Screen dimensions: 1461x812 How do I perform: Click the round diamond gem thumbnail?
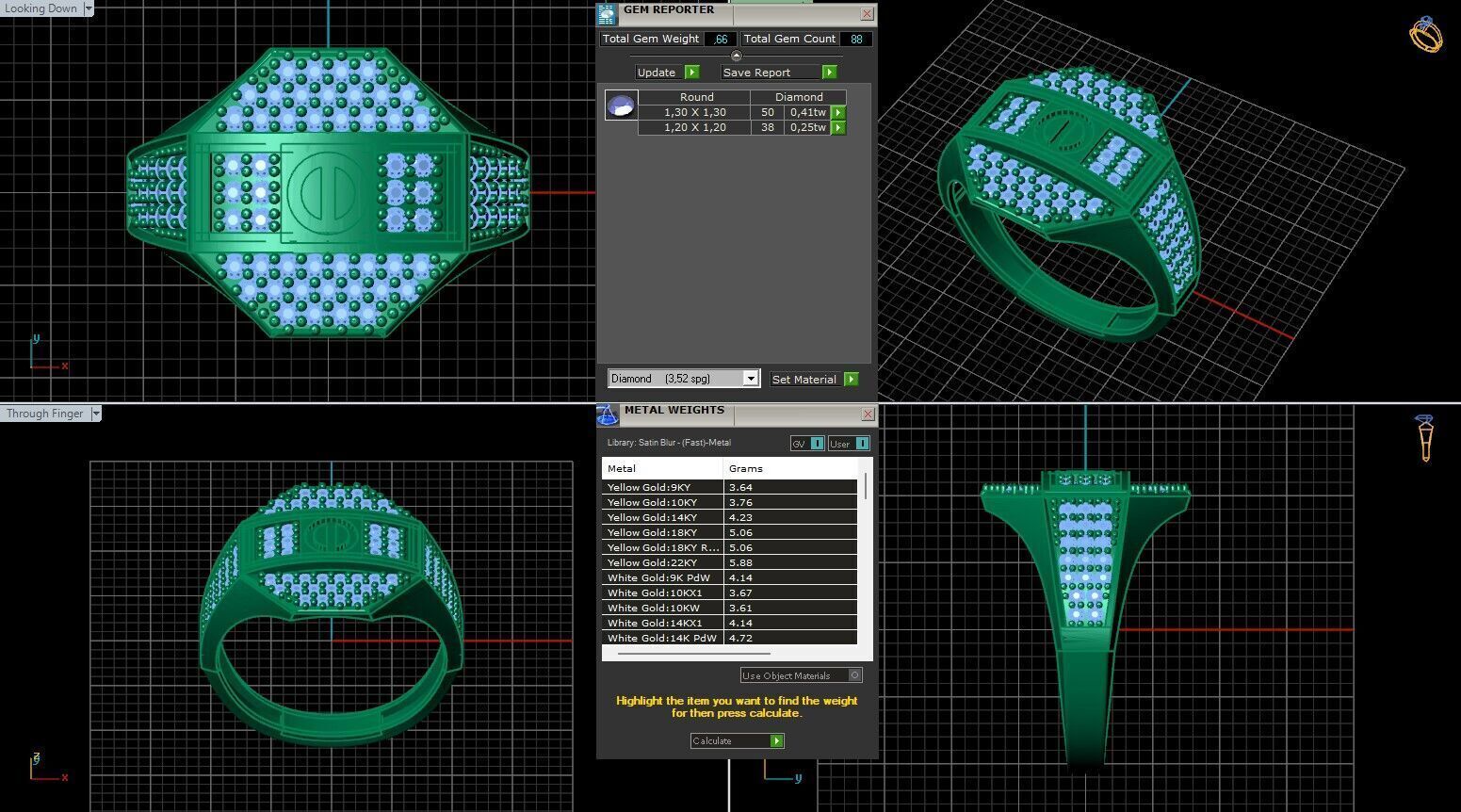tap(621, 106)
